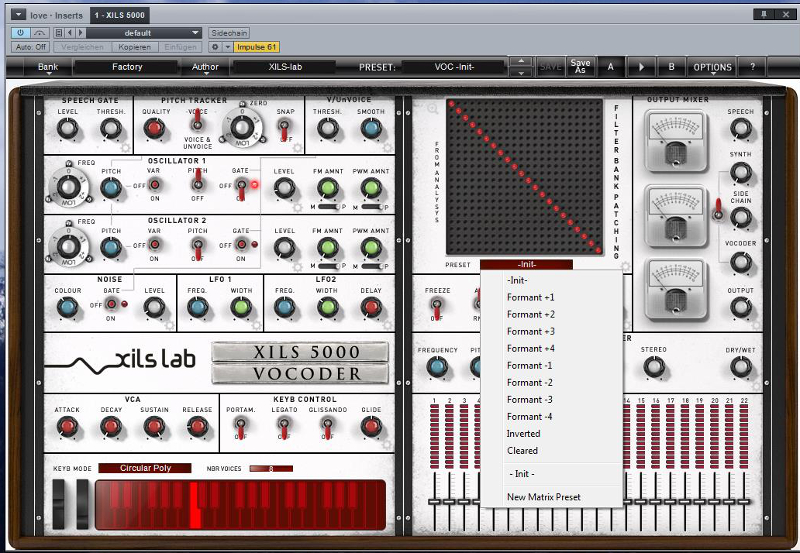Viewport: 800px width, 553px height.
Task: Copy A to B with the arrow button
Action: click(x=641, y=67)
